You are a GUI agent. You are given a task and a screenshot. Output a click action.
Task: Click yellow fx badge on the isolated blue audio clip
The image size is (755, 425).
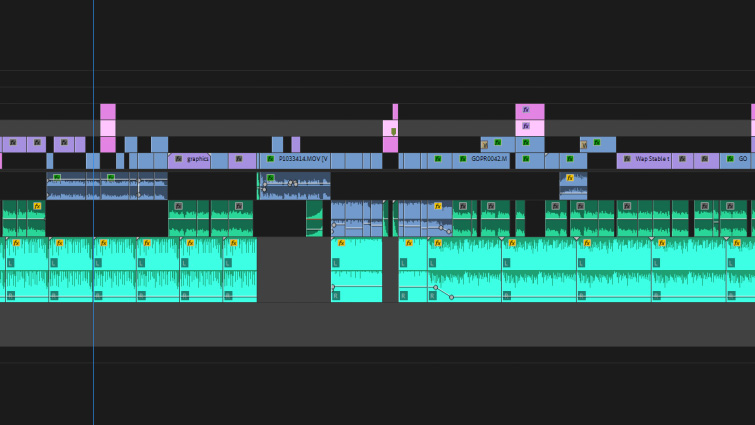click(x=570, y=178)
